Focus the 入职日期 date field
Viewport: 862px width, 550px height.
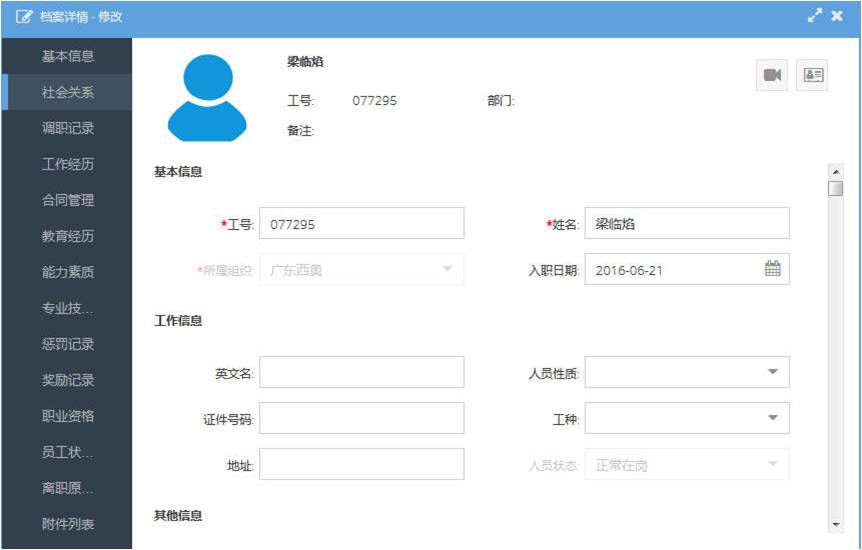[687, 270]
